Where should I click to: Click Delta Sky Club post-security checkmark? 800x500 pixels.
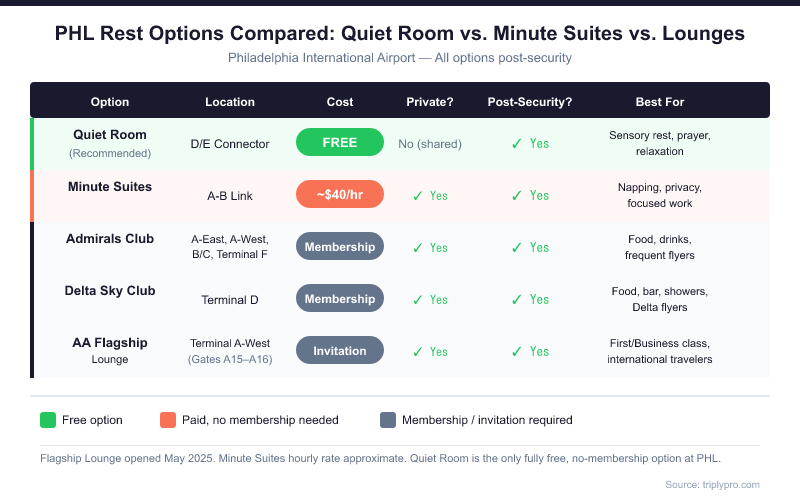pos(516,300)
